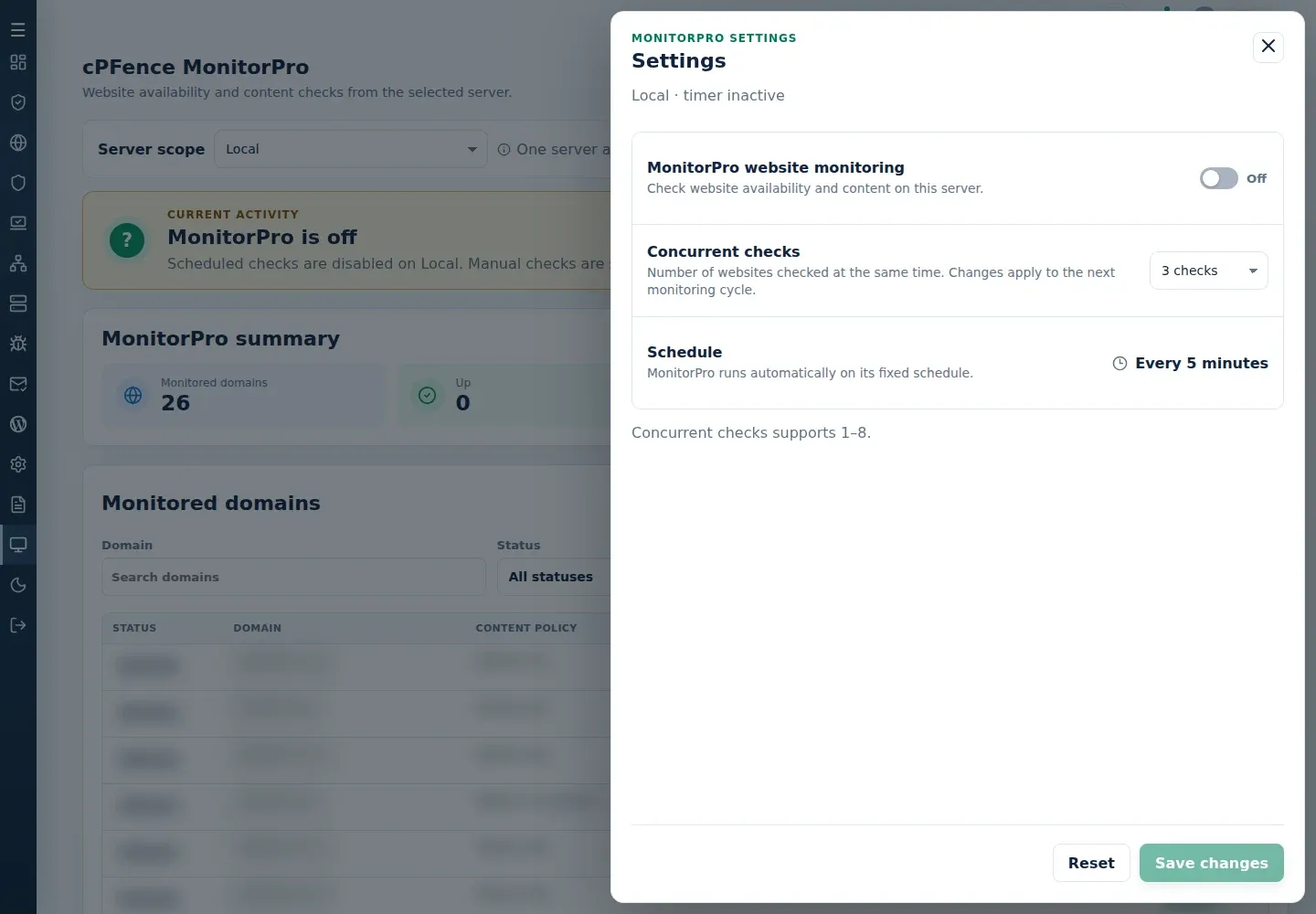
Task: Click the 'MonitorPro is off' heading
Action: [262, 237]
